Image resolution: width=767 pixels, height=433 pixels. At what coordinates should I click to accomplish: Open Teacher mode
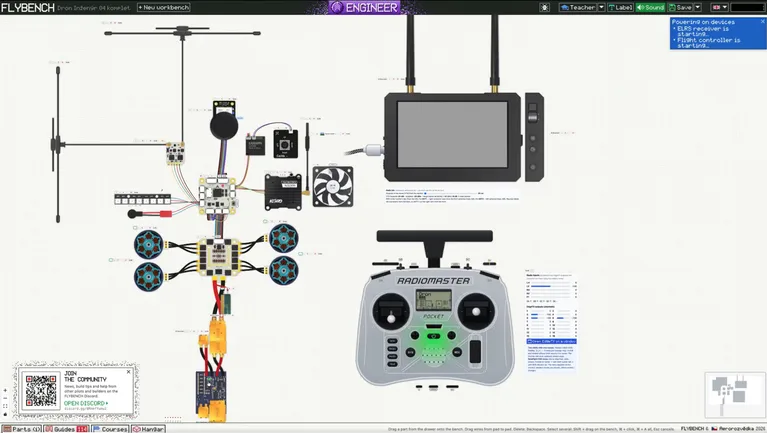pos(578,7)
